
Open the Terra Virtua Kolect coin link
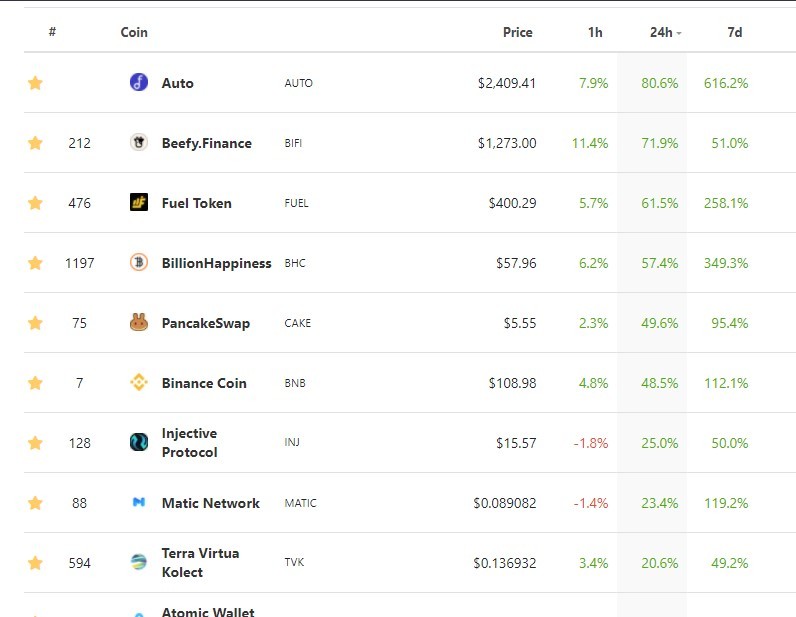pos(200,562)
